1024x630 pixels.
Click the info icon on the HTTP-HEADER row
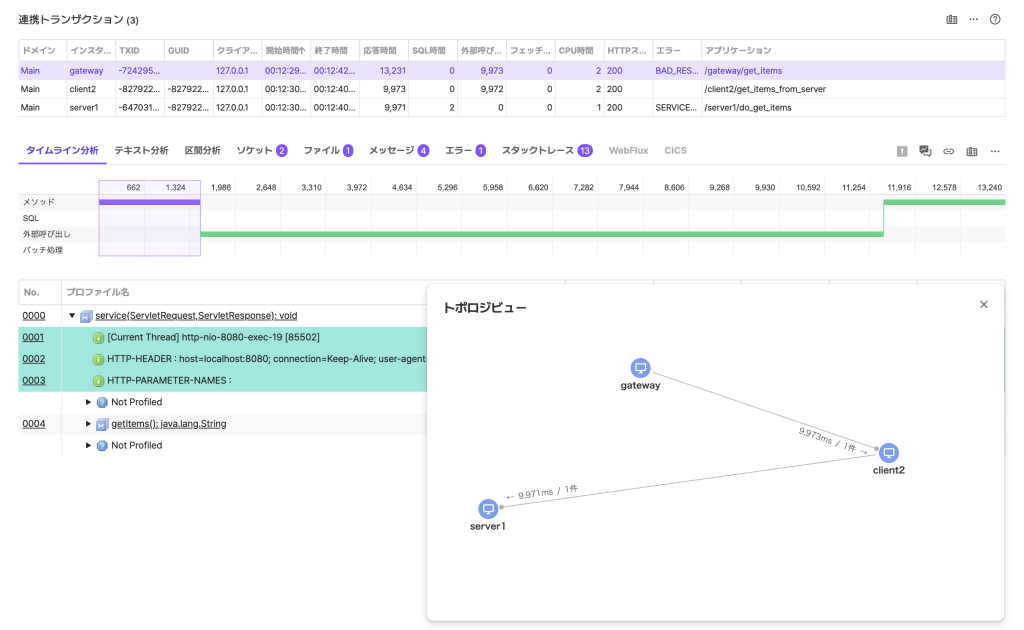(x=99, y=359)
